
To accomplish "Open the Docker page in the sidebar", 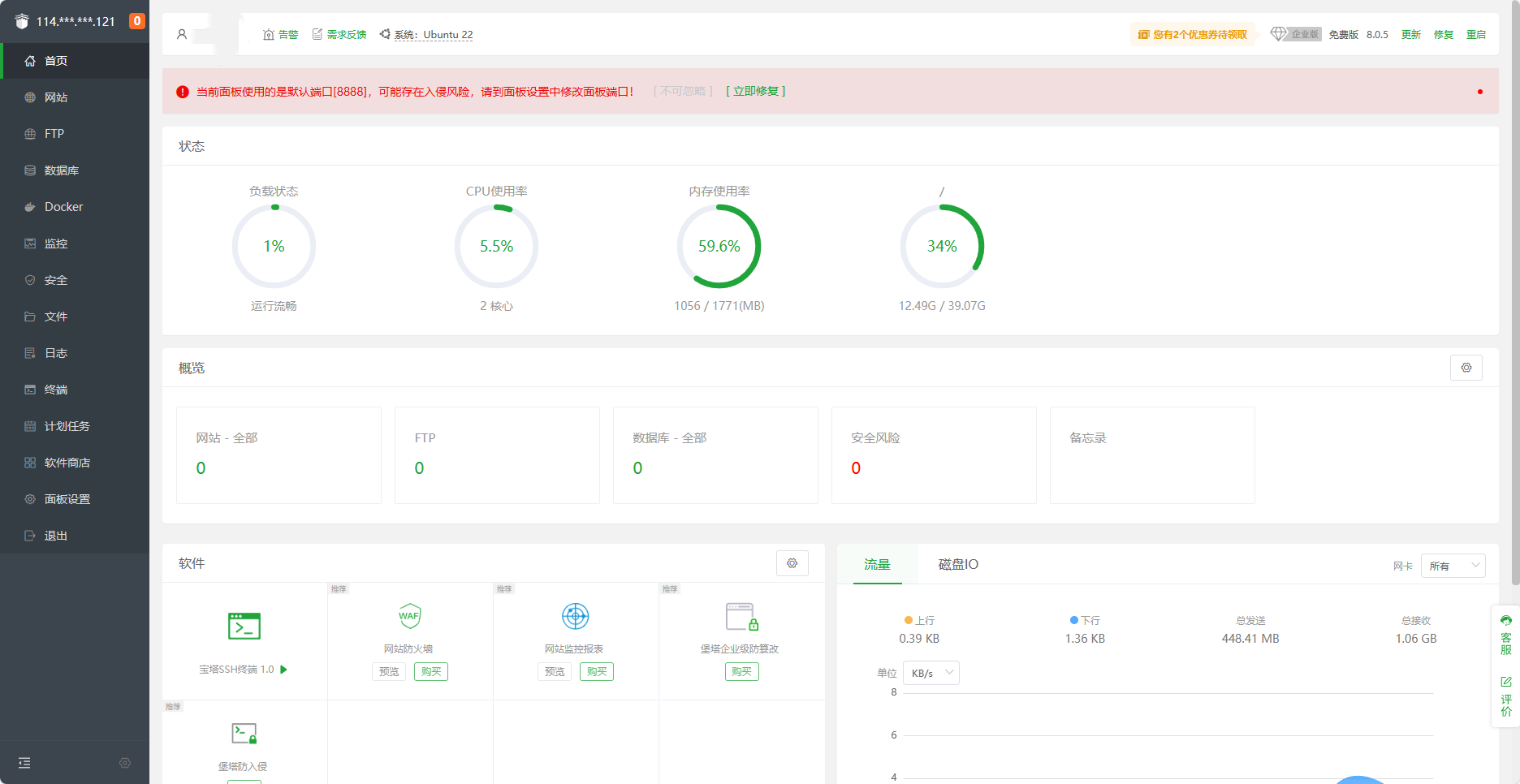I will tap(63, 207).
